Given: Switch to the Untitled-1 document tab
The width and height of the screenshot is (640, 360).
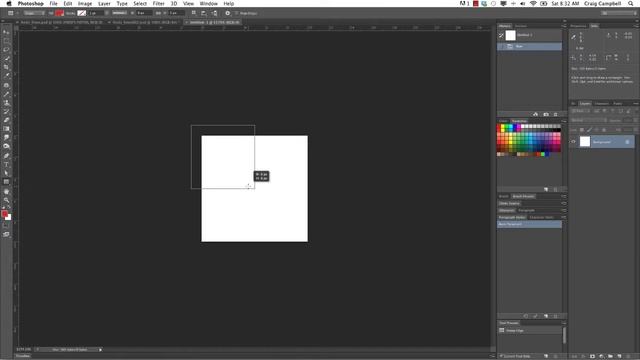Looking at the screenshot, I should coord(213,22).
